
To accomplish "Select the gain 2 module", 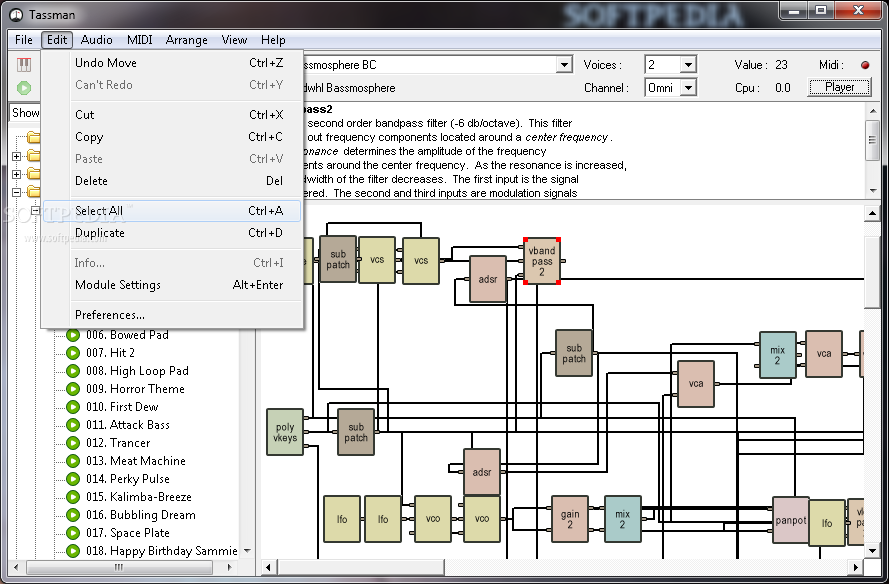I will 570,519.
